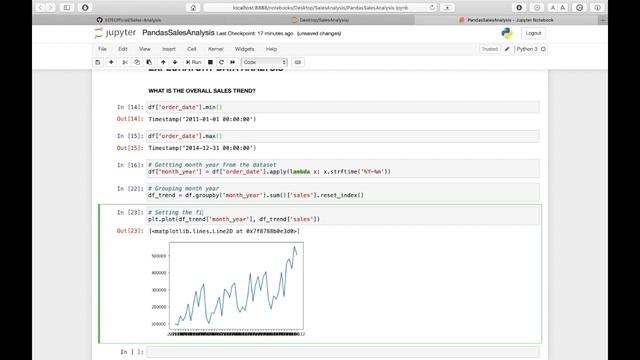Click the Python logo icon

click(x=507, y=33)
